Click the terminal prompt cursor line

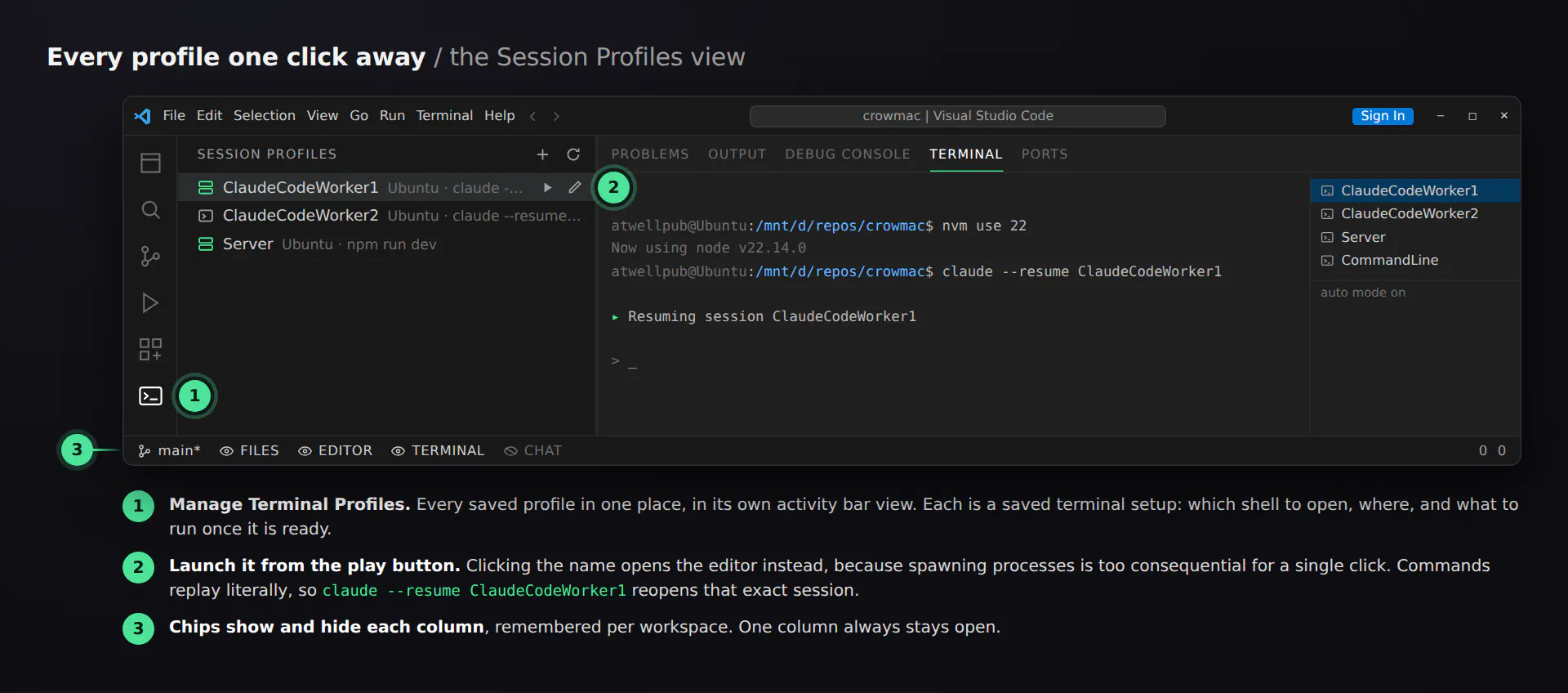pyautogui.click(x=624, y=362)
